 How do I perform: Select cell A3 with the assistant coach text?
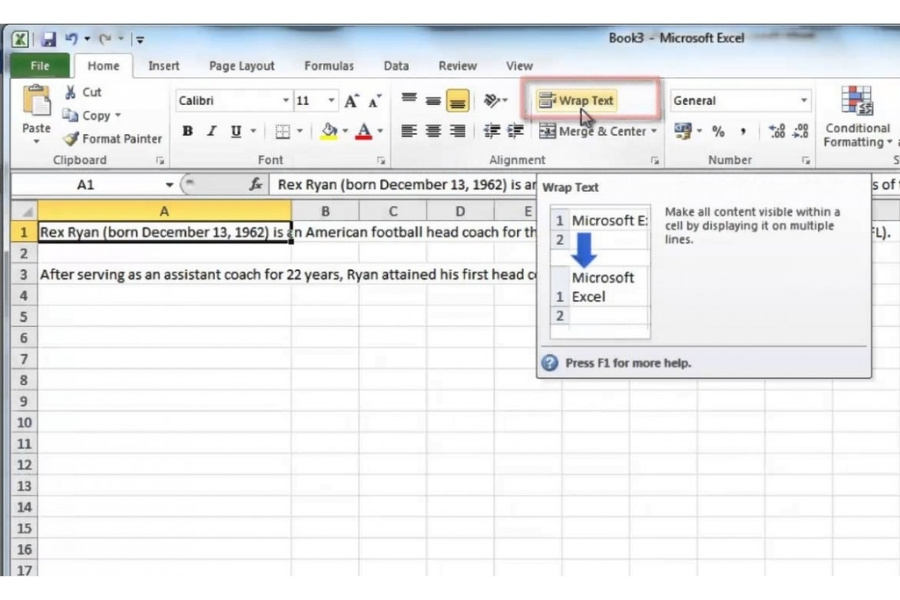pyautogui.click(x=164, y=274)
